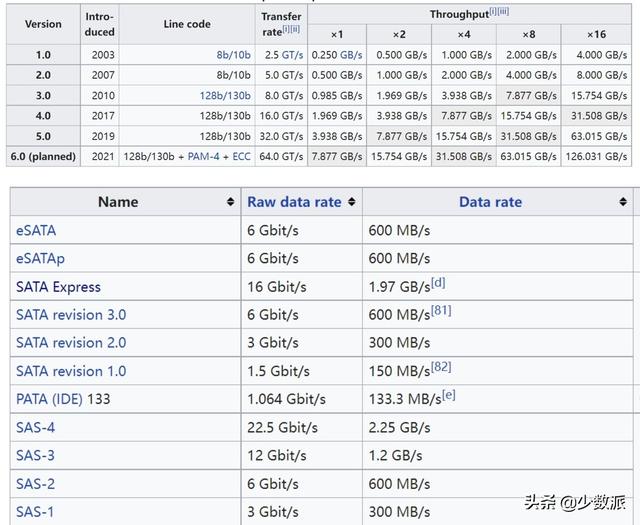
Task: Click sort arrows beside Raw data rate
Action: [352, 202]
